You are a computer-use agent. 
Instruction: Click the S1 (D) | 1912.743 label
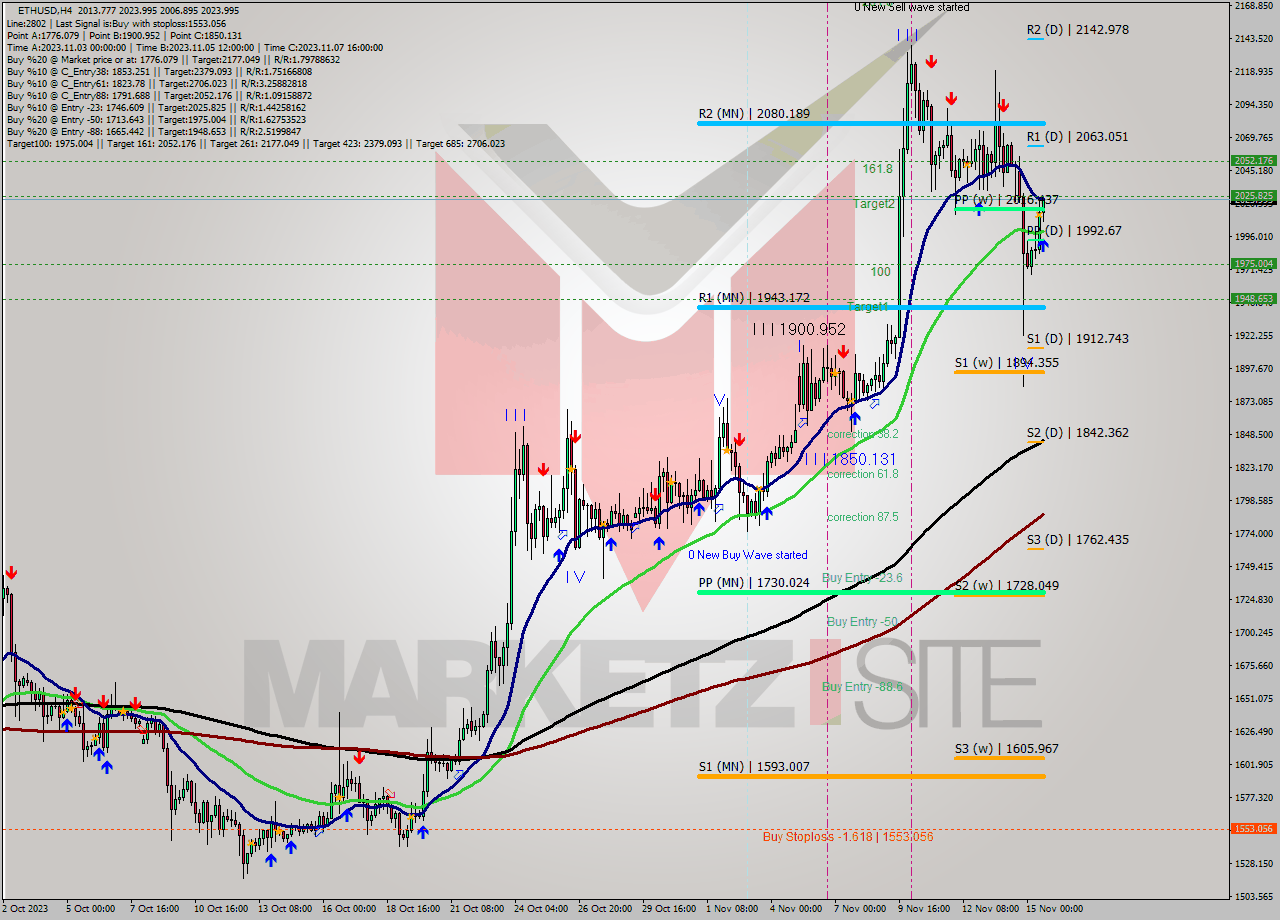(1078, 338)
